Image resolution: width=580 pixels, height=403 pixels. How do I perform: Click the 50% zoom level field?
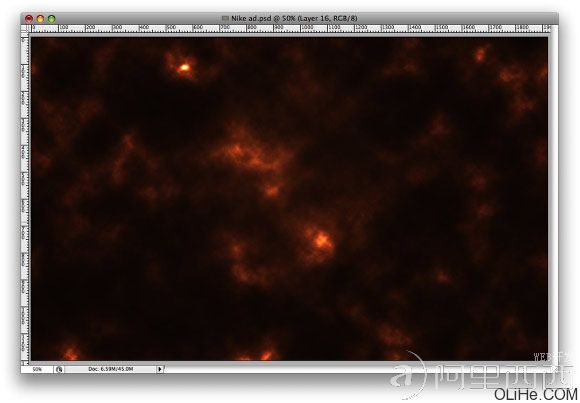click(x=37, y=369)
